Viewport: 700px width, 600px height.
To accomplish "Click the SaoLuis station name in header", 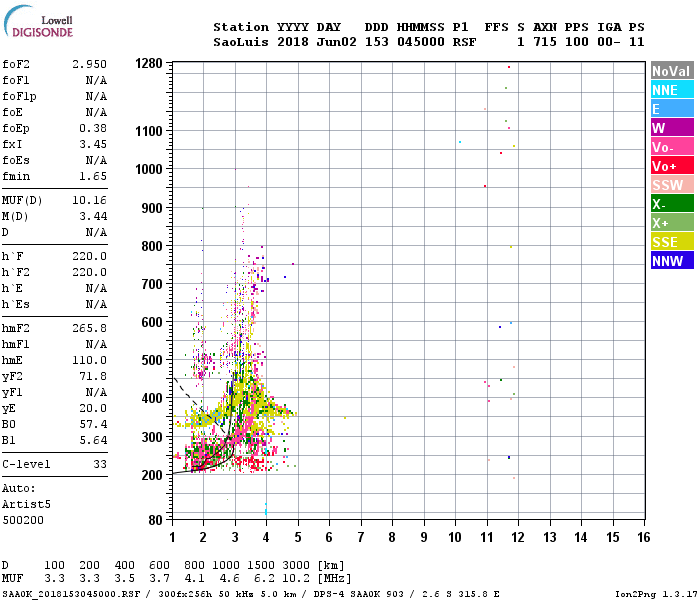I will tap(241, 42).
